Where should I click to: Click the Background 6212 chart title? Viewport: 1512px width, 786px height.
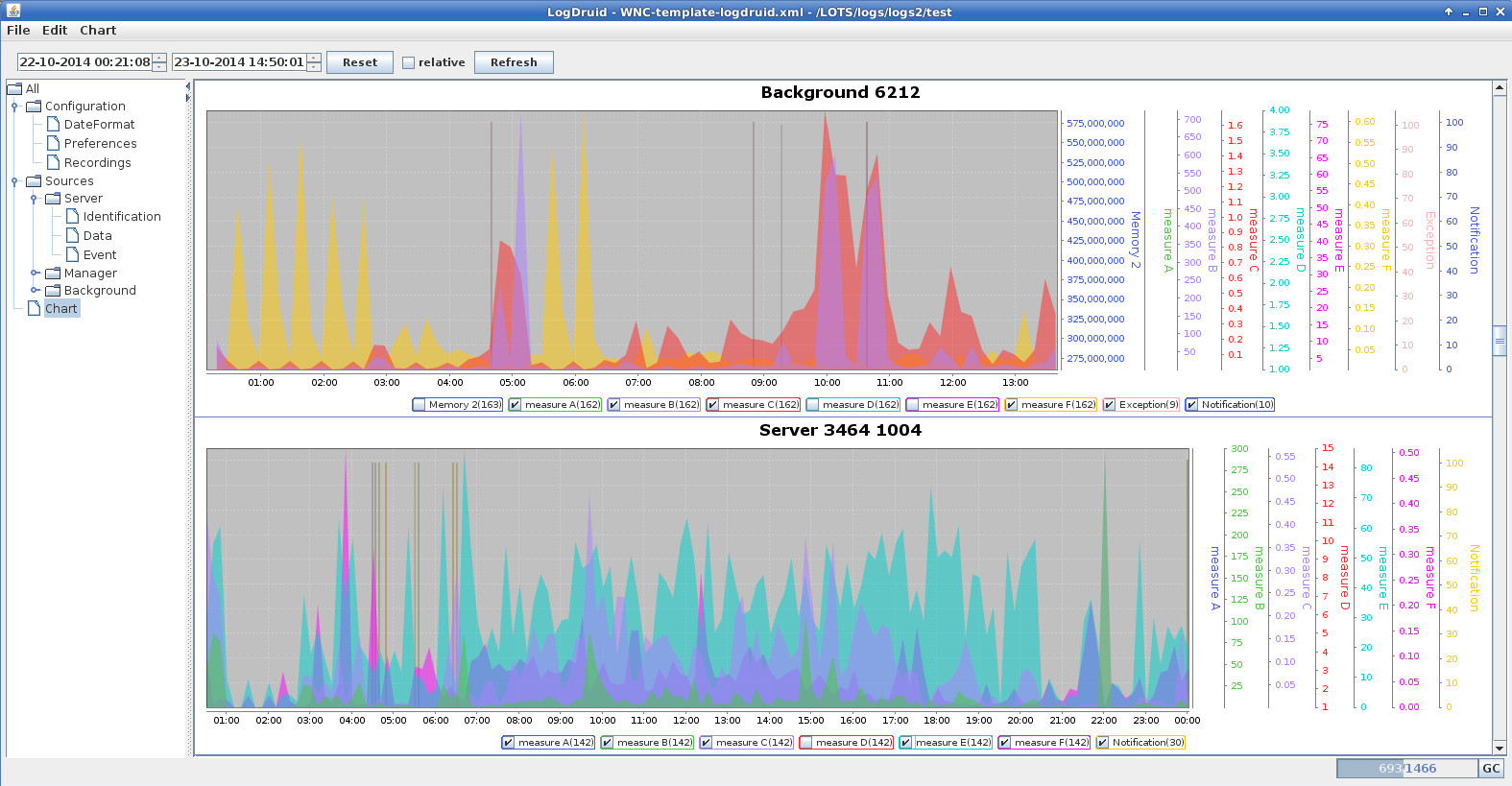click(840, 93)
